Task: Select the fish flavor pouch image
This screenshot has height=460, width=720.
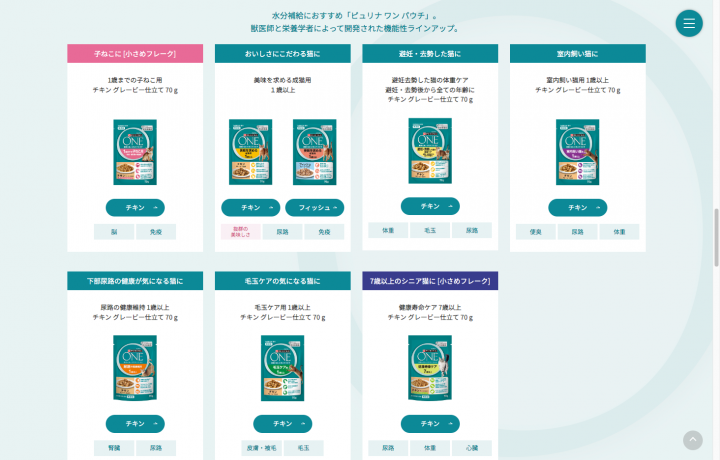Action: pyautogui.click(x=315, y=152)
